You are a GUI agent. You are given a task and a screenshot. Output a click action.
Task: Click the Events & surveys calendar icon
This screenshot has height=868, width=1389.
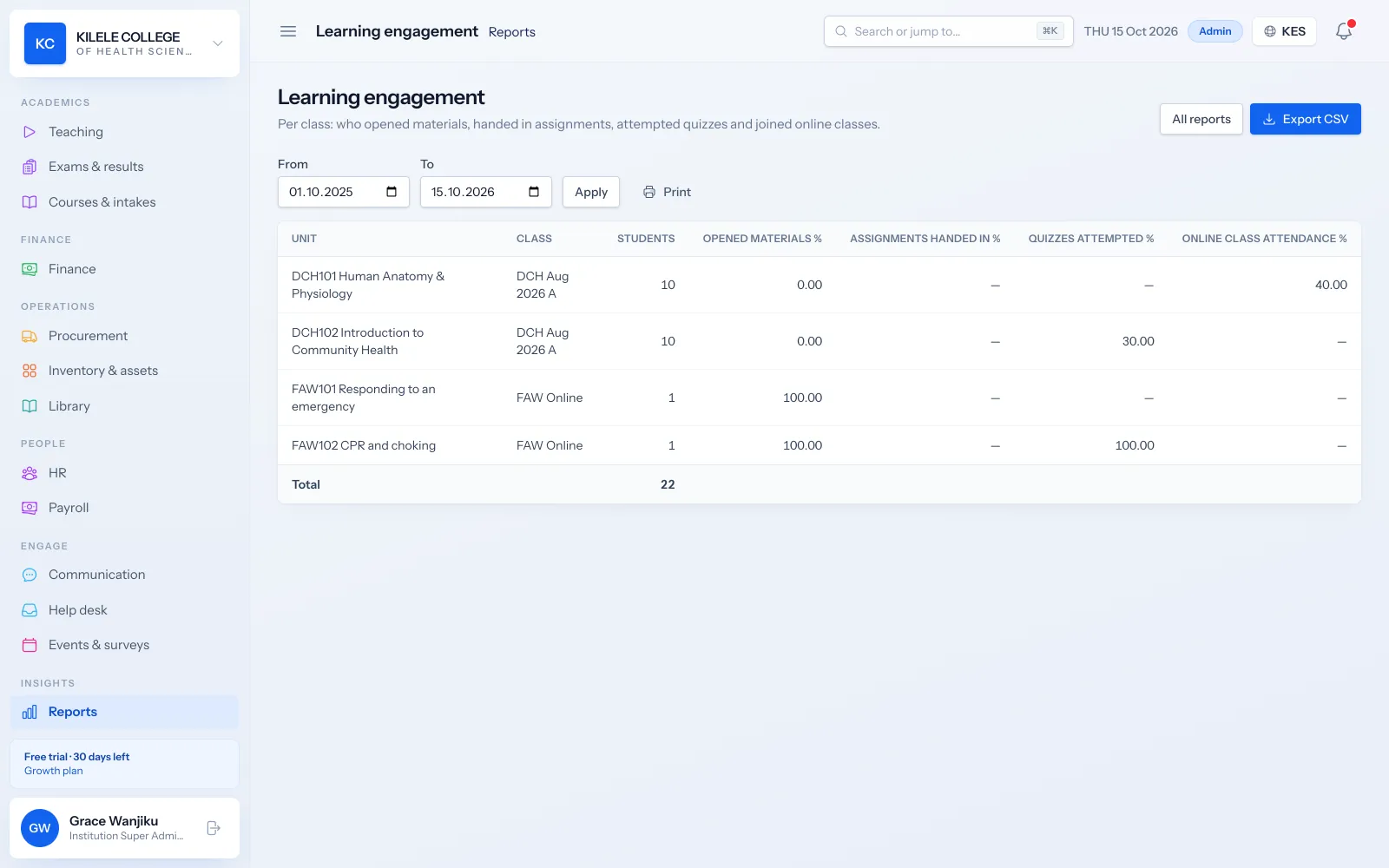[30, 645]
